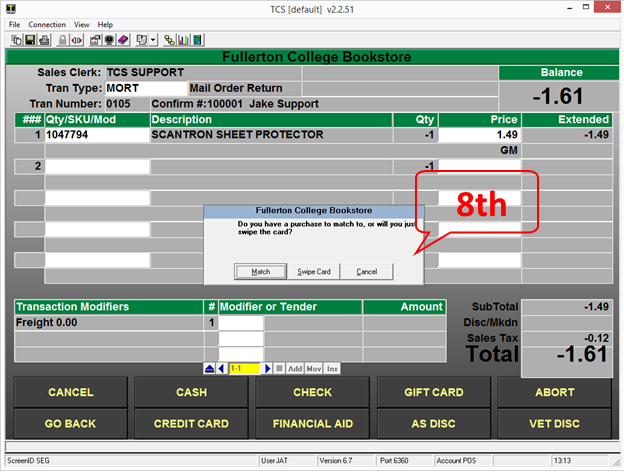The width and height of the screenshot is (624, 472).
Task: Select the FINANCIAL AID tender button
Action: coord(312,424)
